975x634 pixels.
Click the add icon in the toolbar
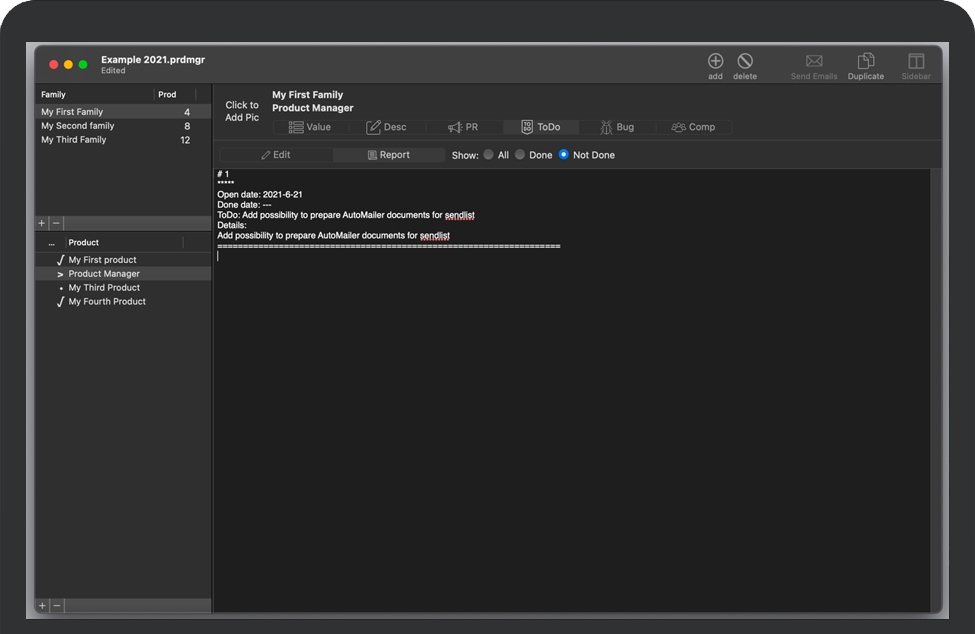pyautogui.click(x=715, y=60)
